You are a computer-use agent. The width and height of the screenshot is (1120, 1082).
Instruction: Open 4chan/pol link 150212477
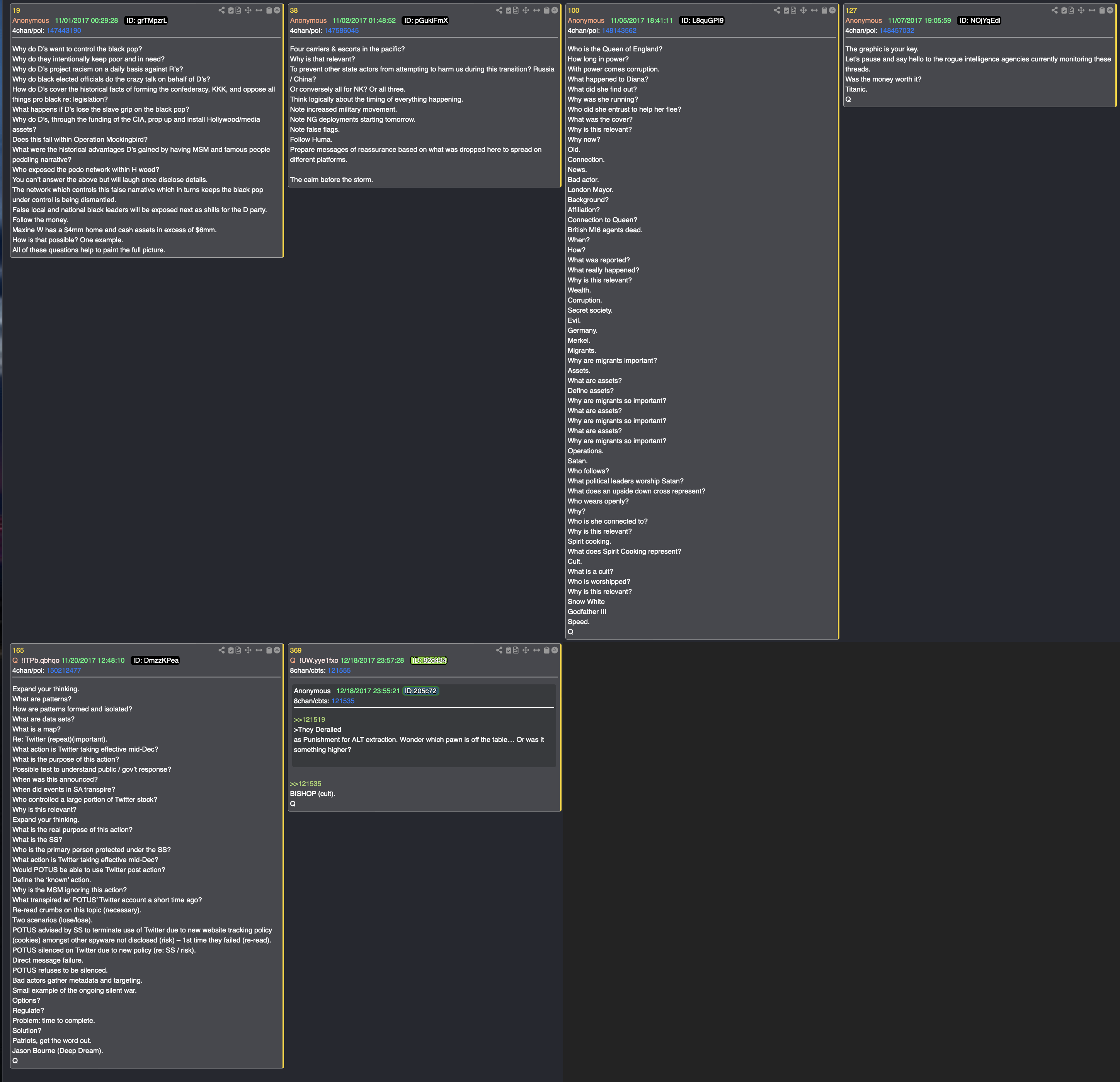click(x=63, y=671)
